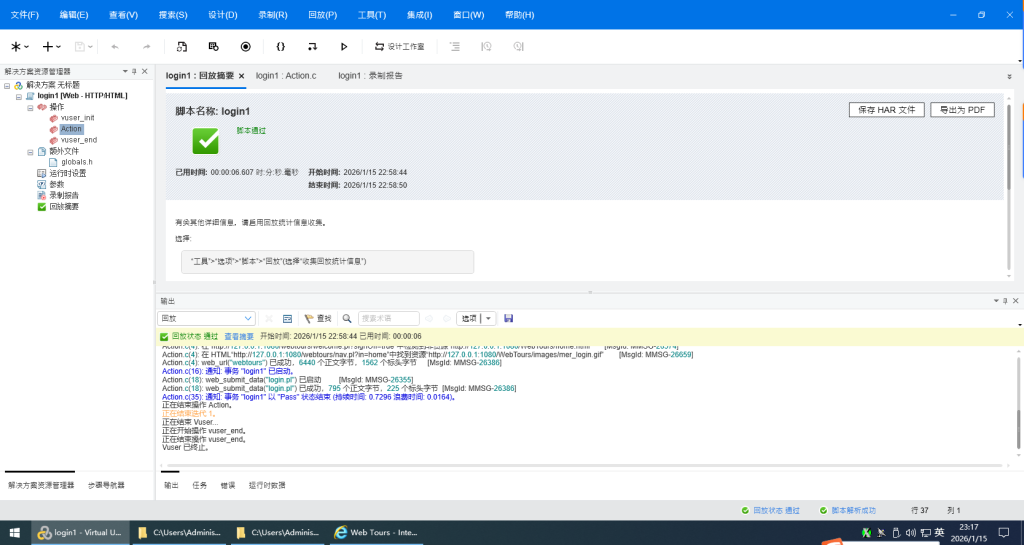Click the save icon in output panel
The image size is (1024, 545).
tap(509, 318)
